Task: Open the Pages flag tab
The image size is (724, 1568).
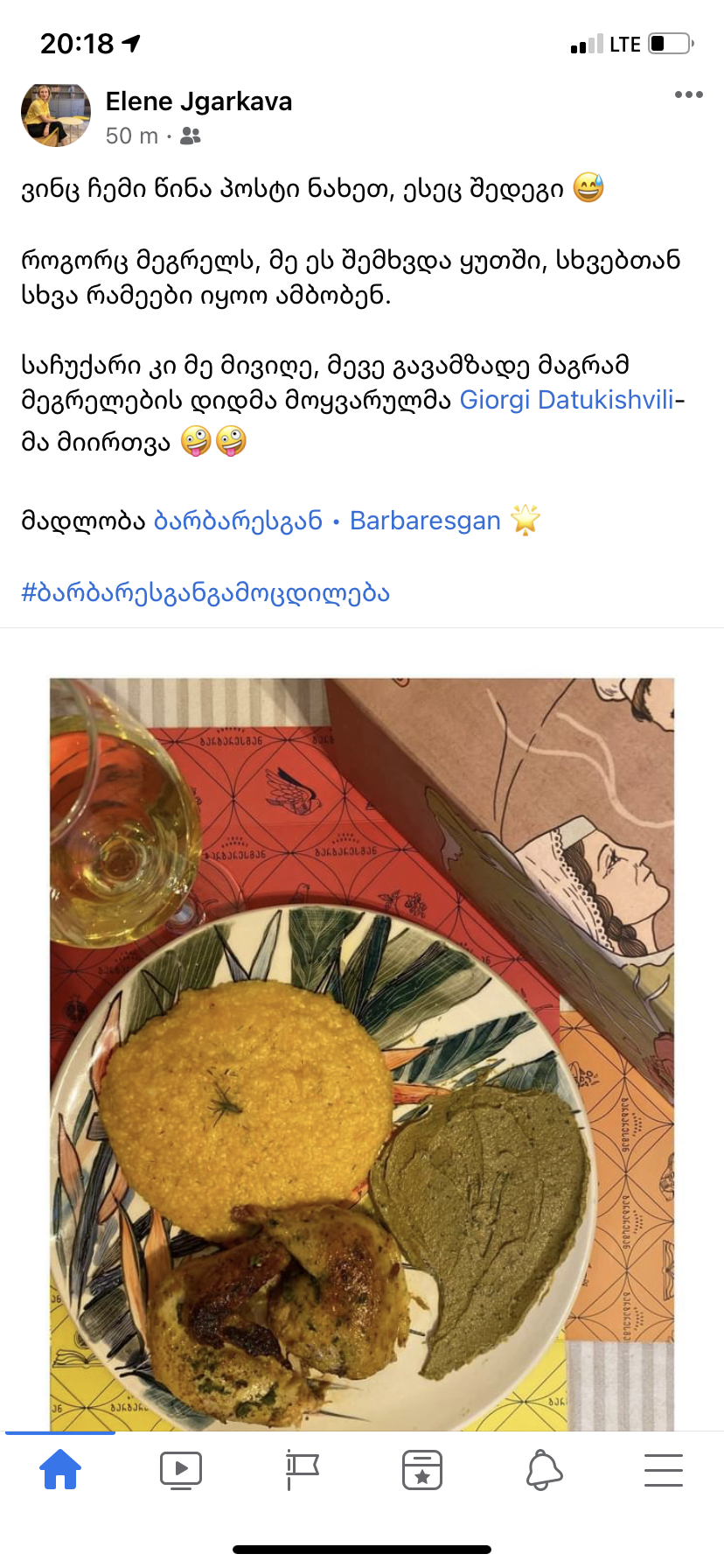Action: tap(302, 1470)
